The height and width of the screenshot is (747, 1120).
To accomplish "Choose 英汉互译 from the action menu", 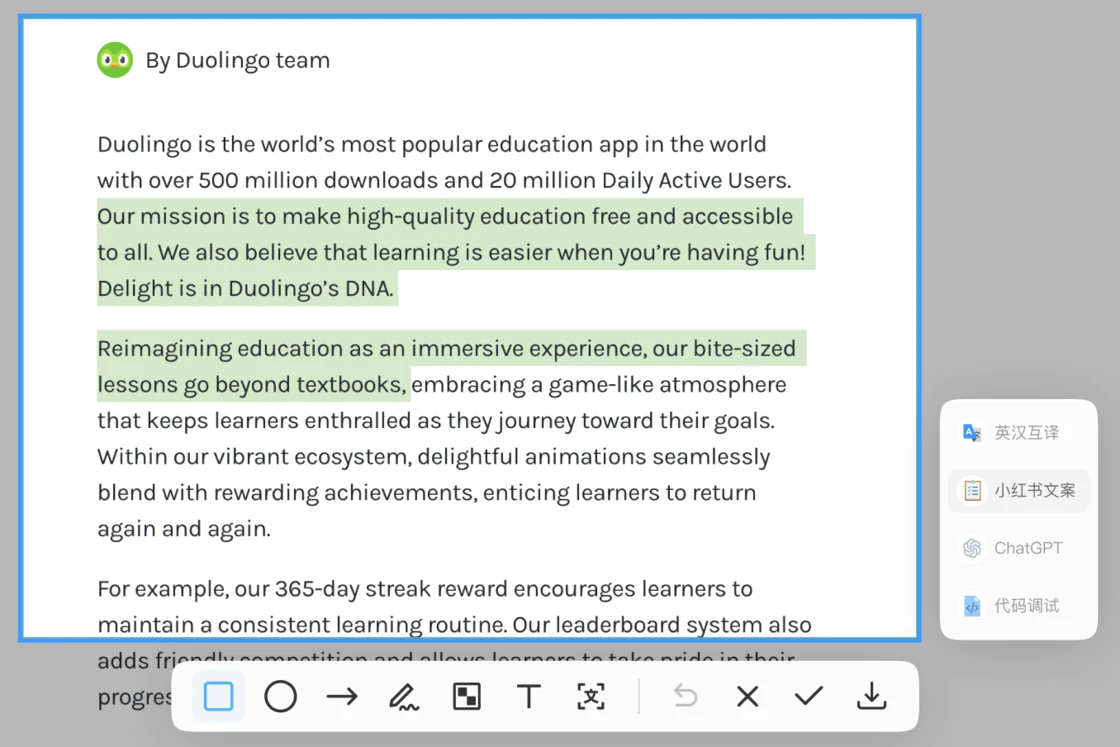I will pyautogui.click(x=1019, y=433).
